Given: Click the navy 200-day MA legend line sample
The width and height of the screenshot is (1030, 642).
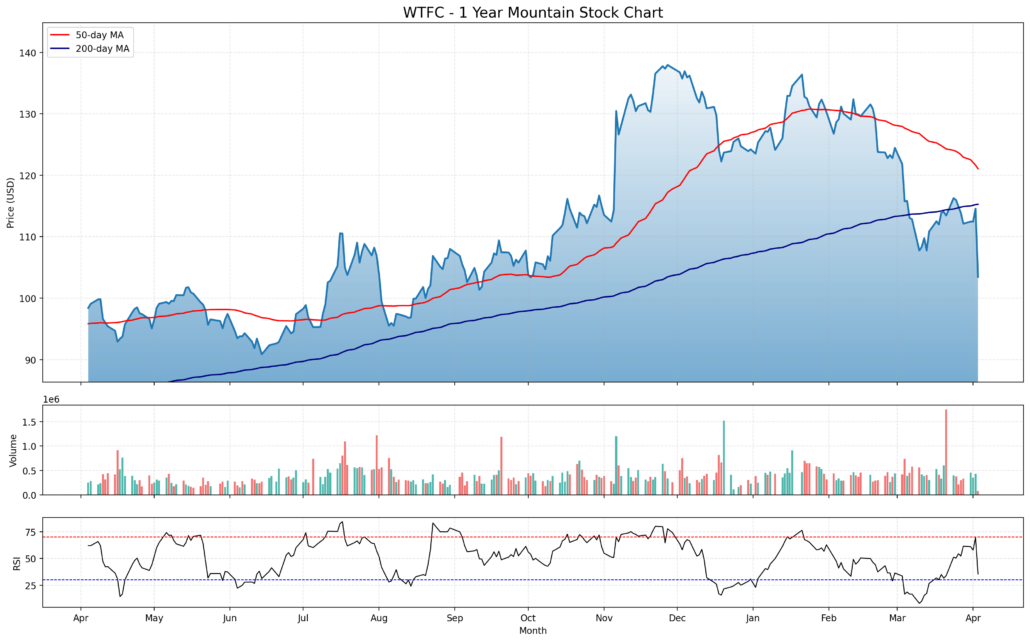Looking at the screenshot, I should (x=60, y=49).
